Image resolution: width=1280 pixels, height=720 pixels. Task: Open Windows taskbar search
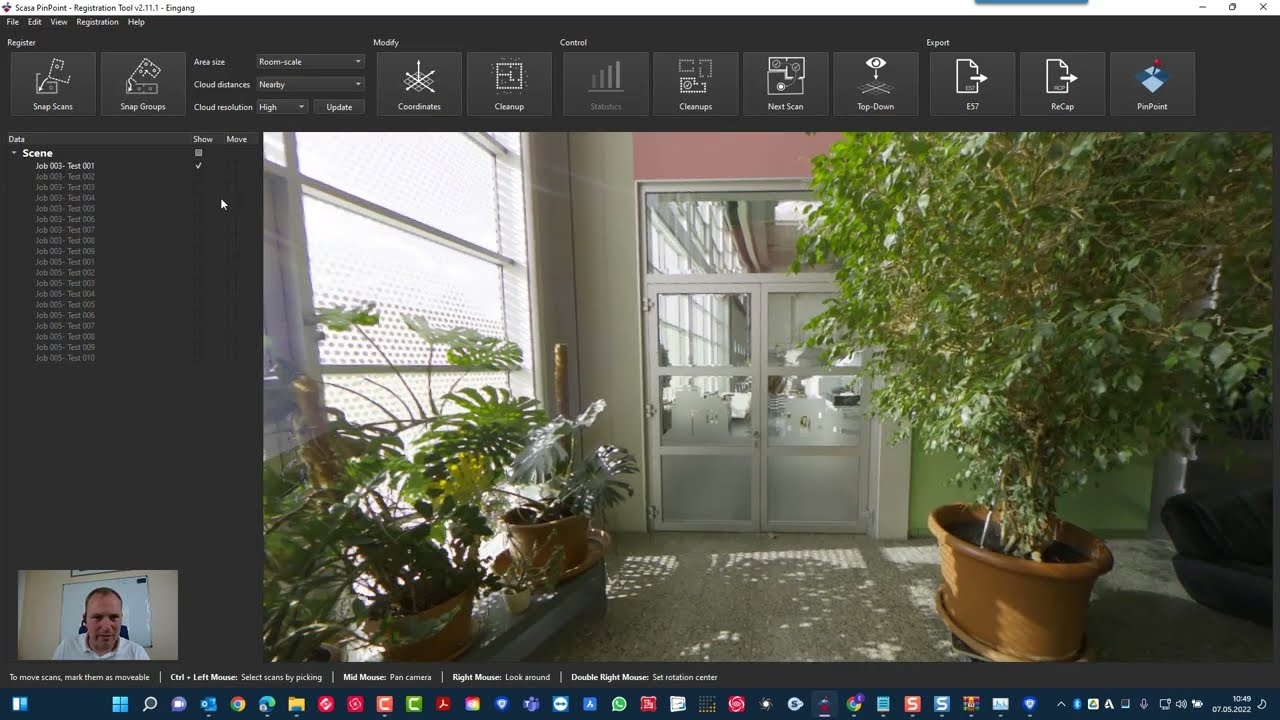pyautogui.click(x=150, y=704)
